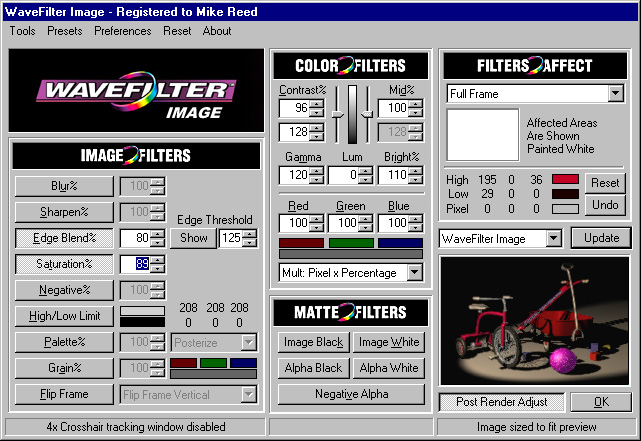The height and width of the screenshot is (441, 641).
Task: Click the green color filter swatch
Action: point(351,243)
